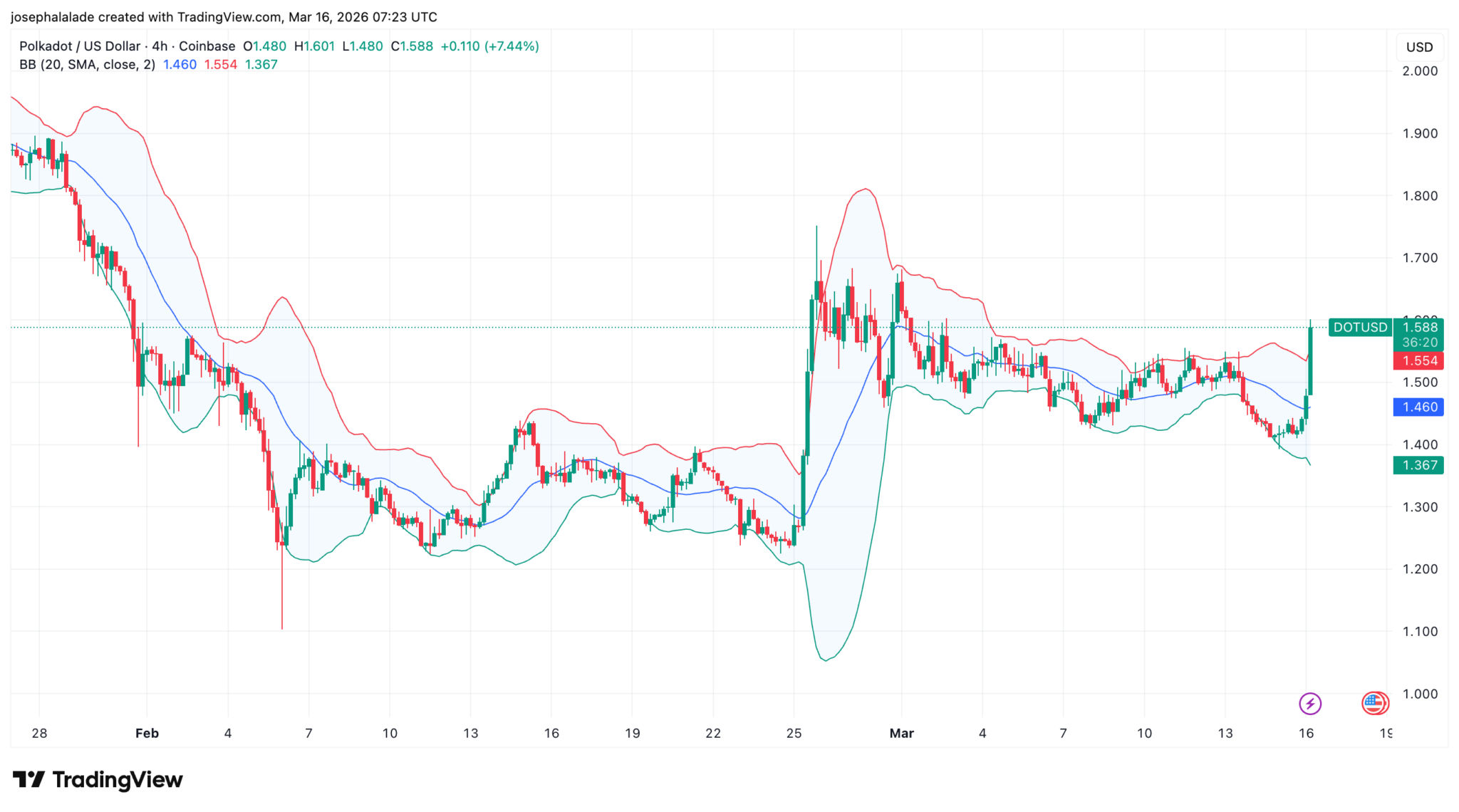Click the +0.110 (+7.44%) change value
The height and width of the screenshot is (812, 1459).
tap(489, 46)
